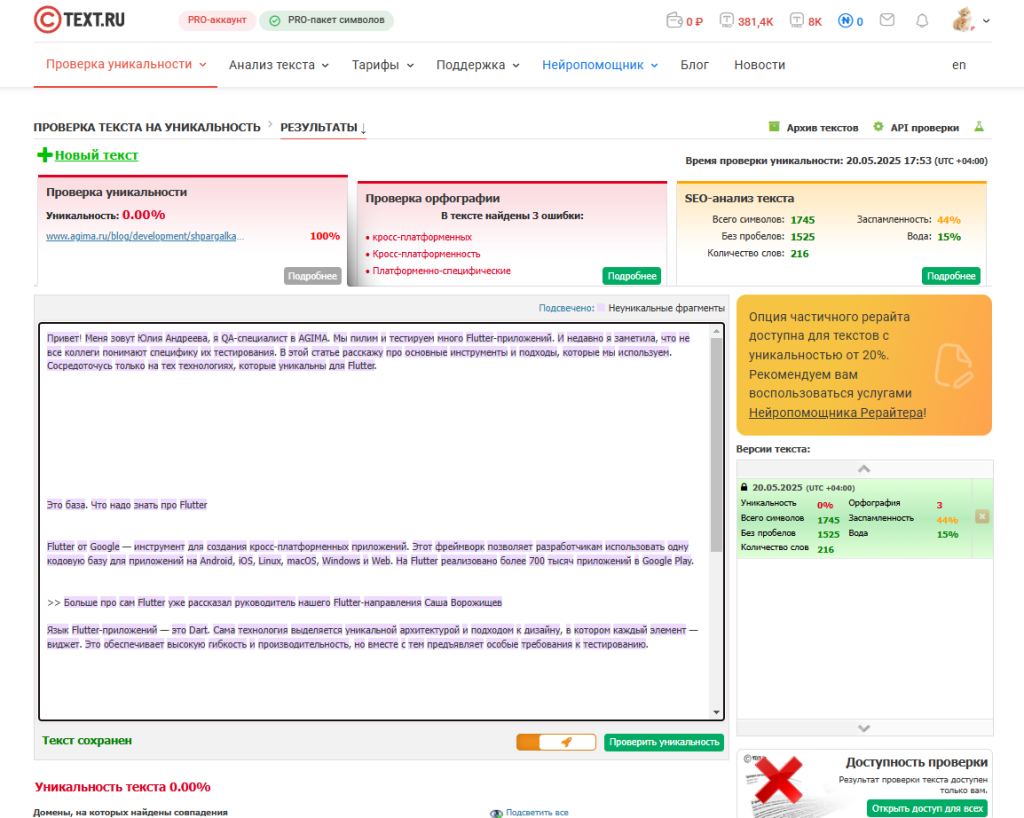Click the blue N coin icon
This screenshot has width=1024, height=818.
(844, 21)
